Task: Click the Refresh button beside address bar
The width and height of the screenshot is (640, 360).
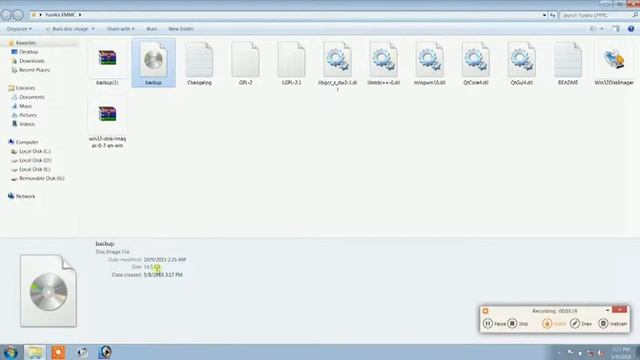Action: tap(553, 15)
